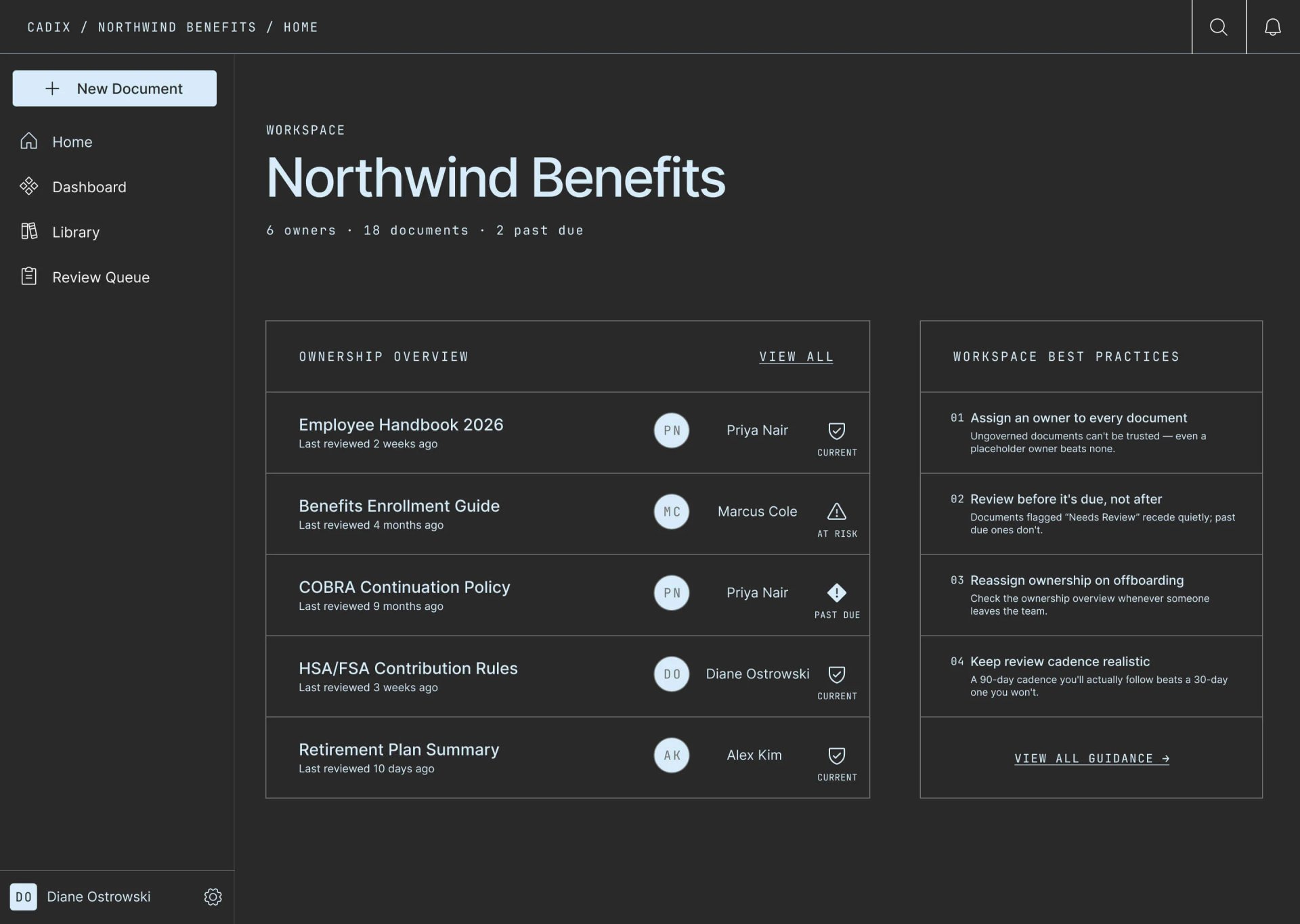Click Priya Nair on COBRA row
This screenshot has height=924, width=1300.
tap(757, 593)
